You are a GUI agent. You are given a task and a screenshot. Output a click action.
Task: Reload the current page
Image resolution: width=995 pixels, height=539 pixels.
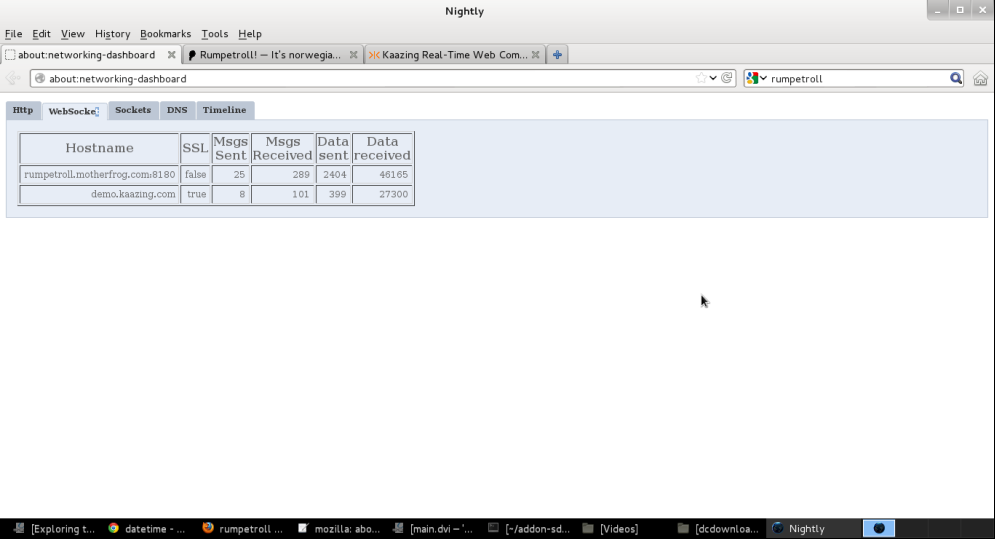(x=727, y=78)
